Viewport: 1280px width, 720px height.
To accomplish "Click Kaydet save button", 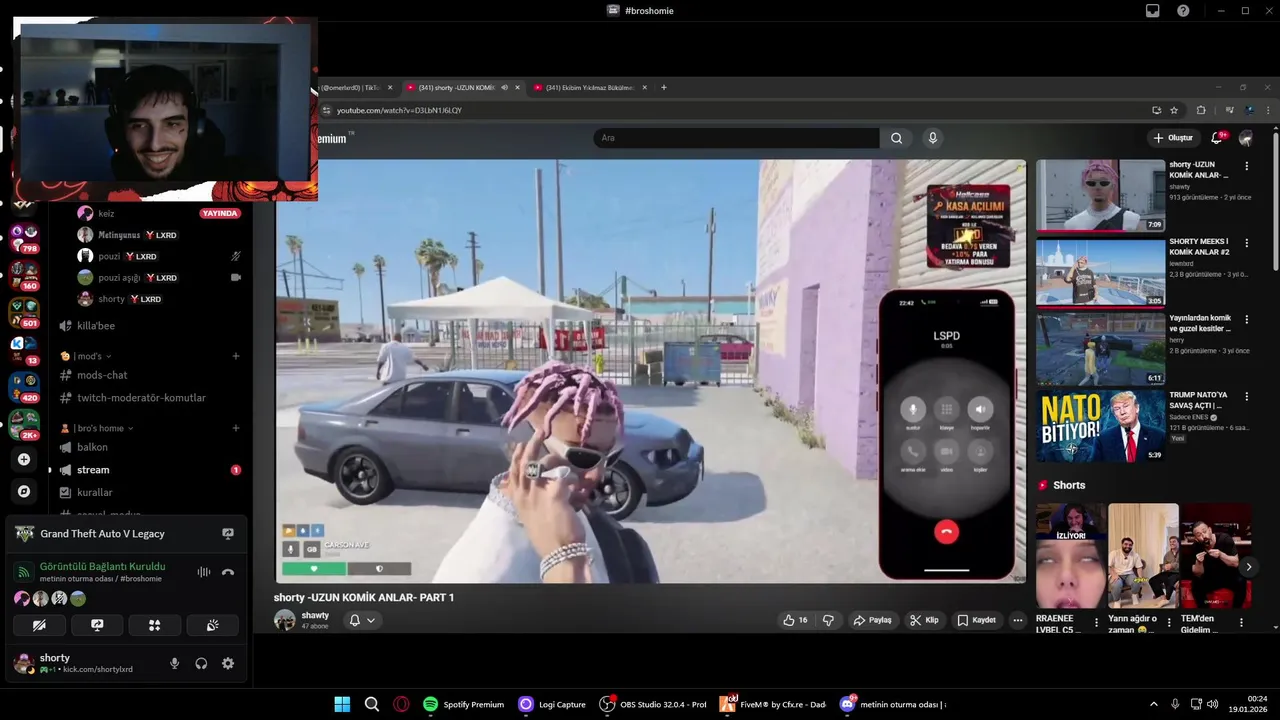I will click(x=976, y=620).
